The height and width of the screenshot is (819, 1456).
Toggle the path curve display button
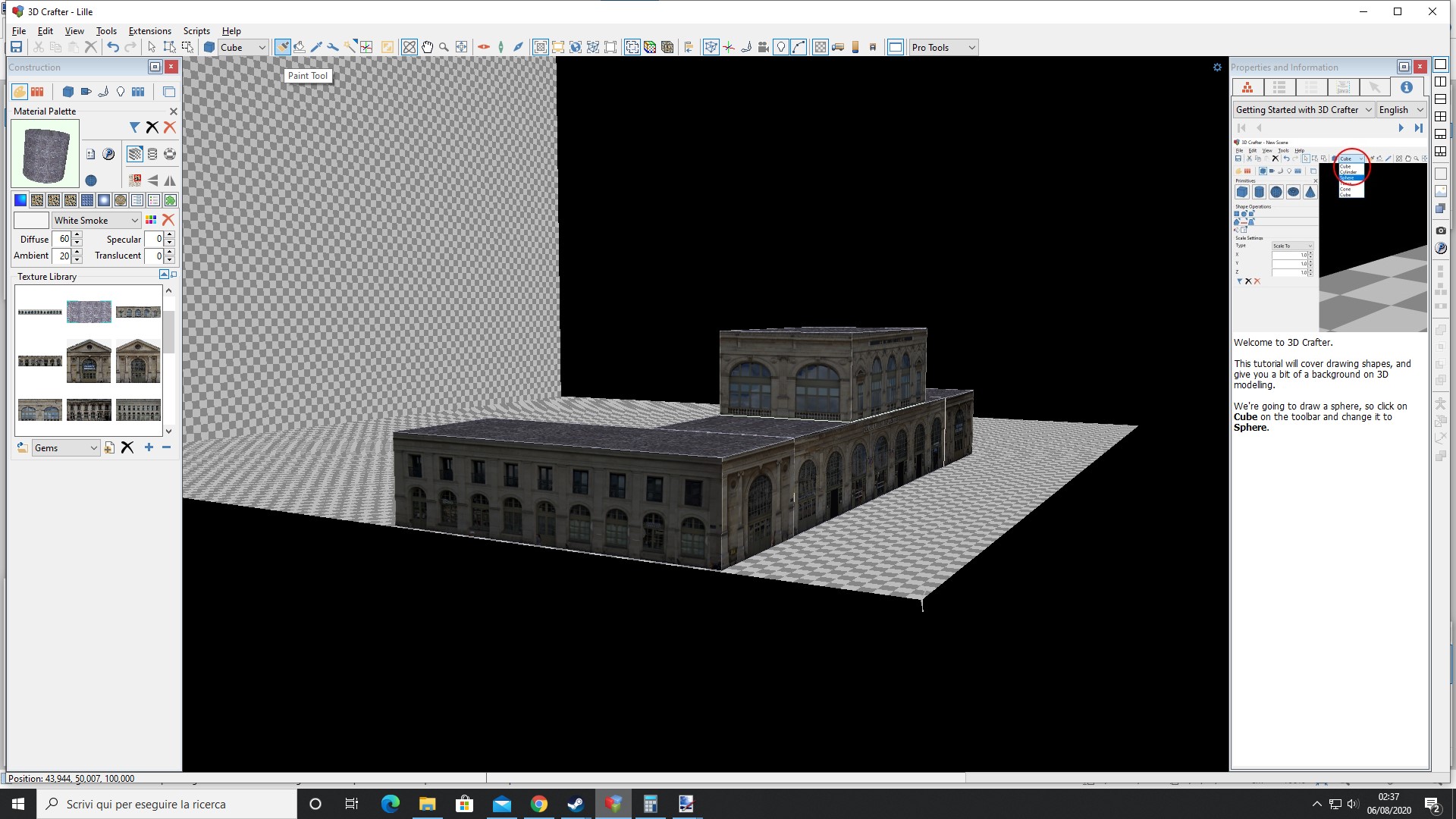pos(799,47)
